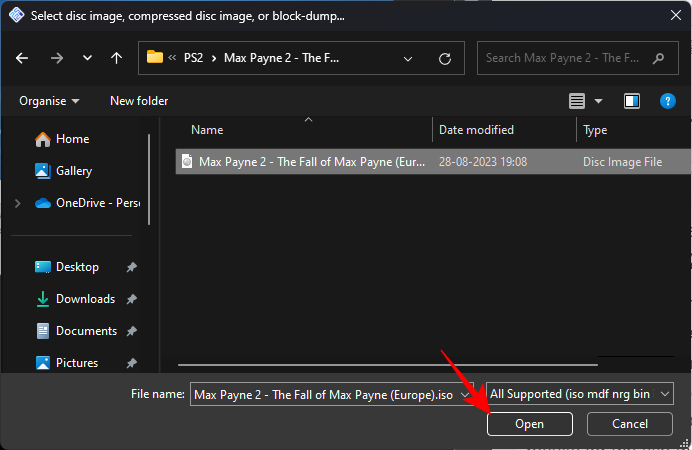Sort by Date modified column
The height and width of the screenshot is (450, 692).
click(x=476, y=130)
